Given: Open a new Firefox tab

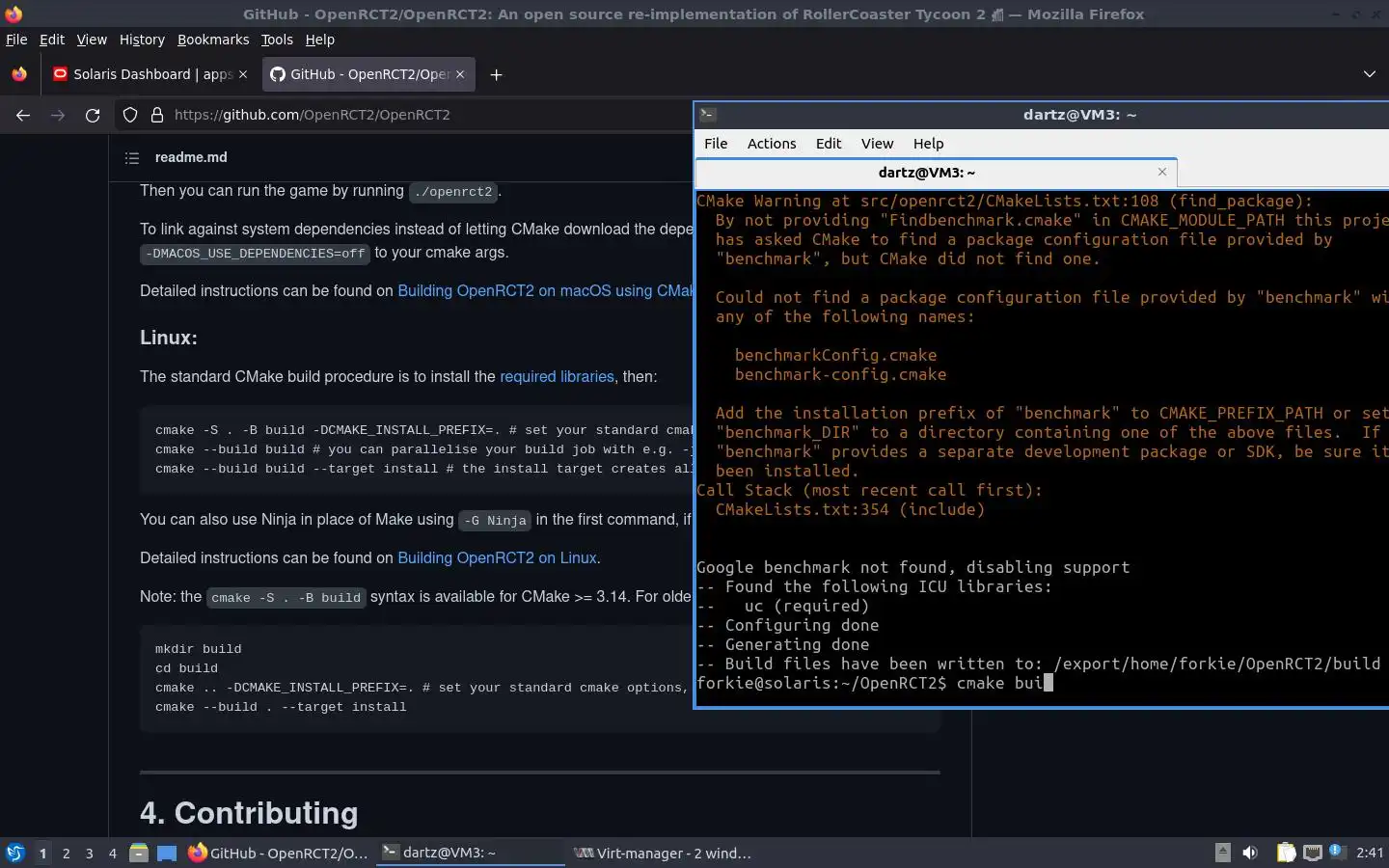Looking at the screenshot, I should (496, 74).
